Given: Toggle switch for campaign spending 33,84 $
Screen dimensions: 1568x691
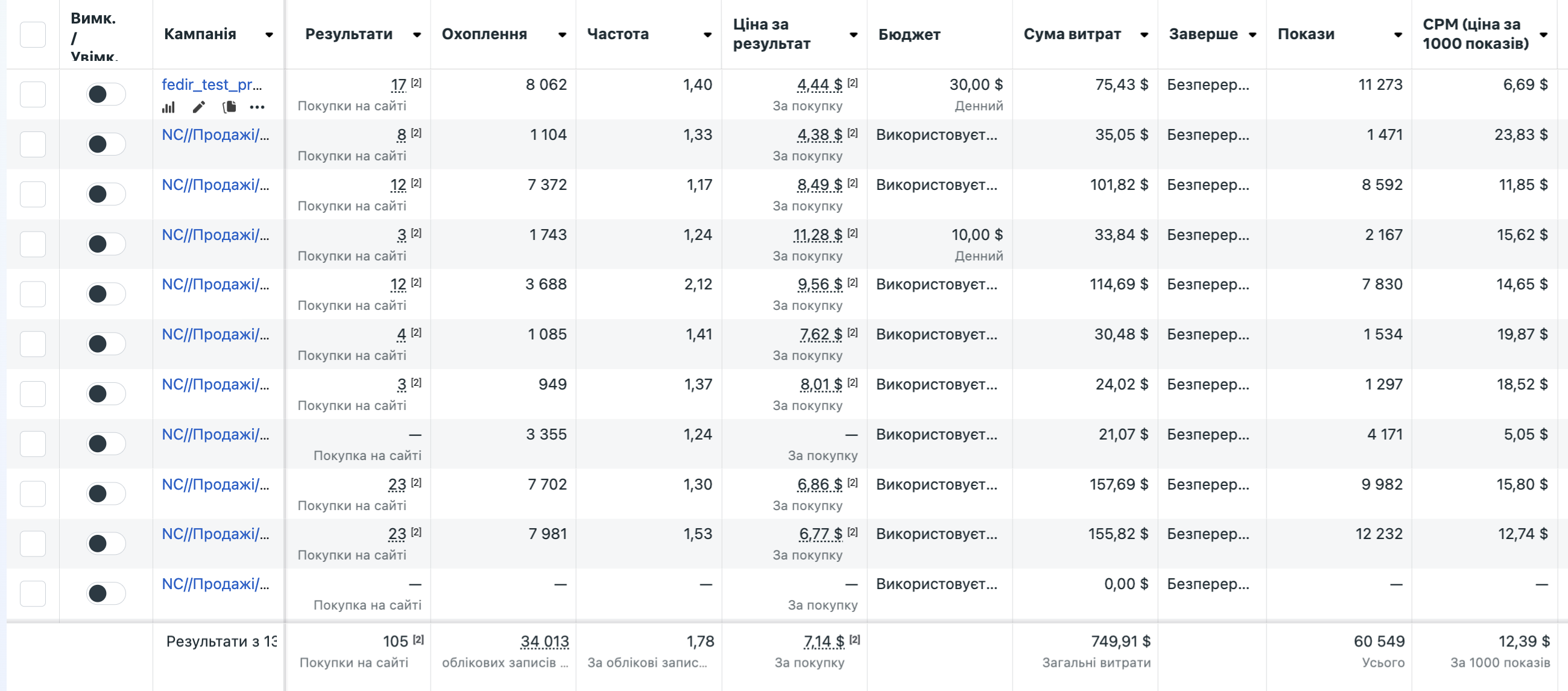Looking at the screenshot, I should [106, 244].
